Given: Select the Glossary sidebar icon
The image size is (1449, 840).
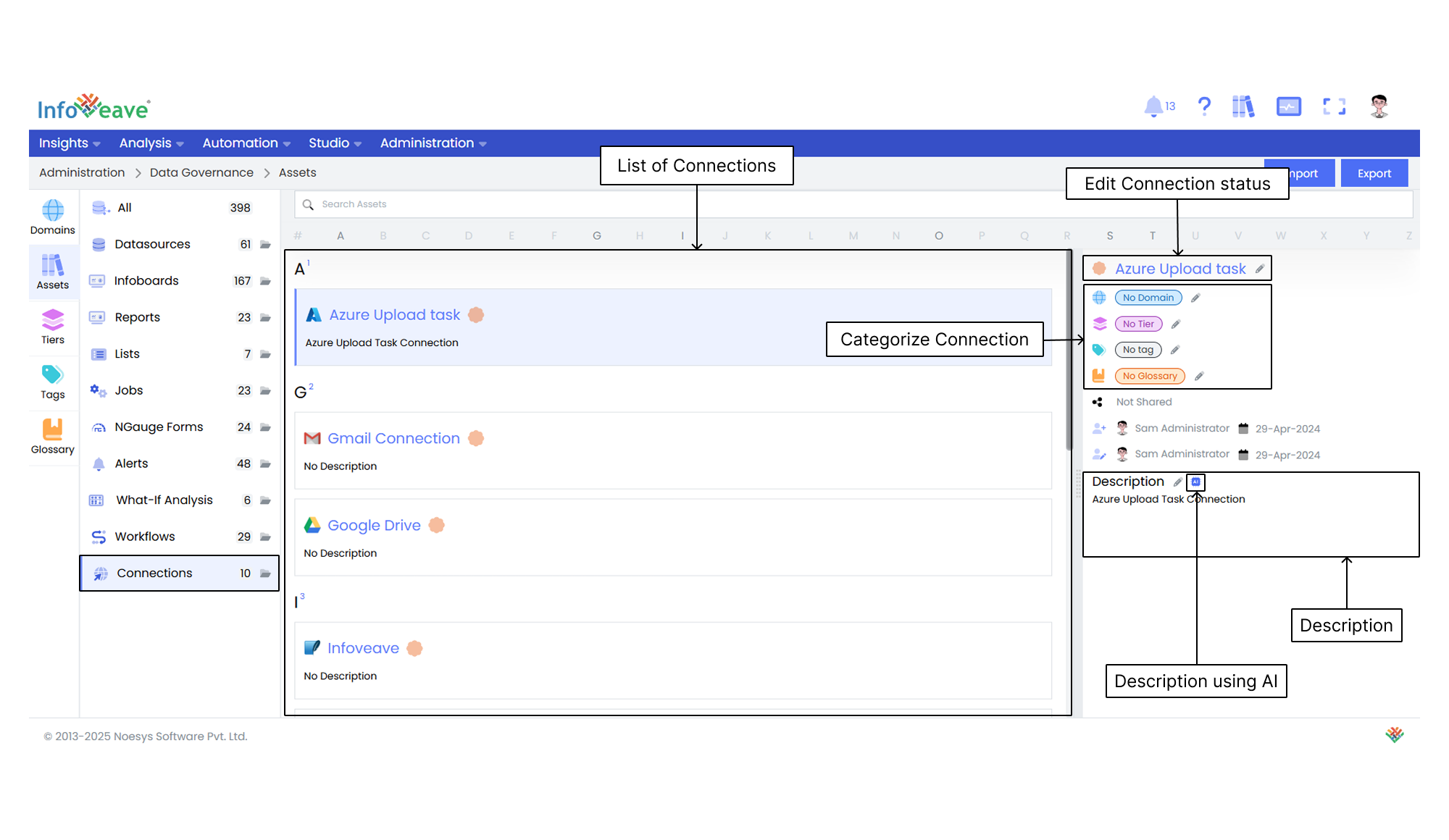Looking at the screenshot, I should [x=53, y=437].
